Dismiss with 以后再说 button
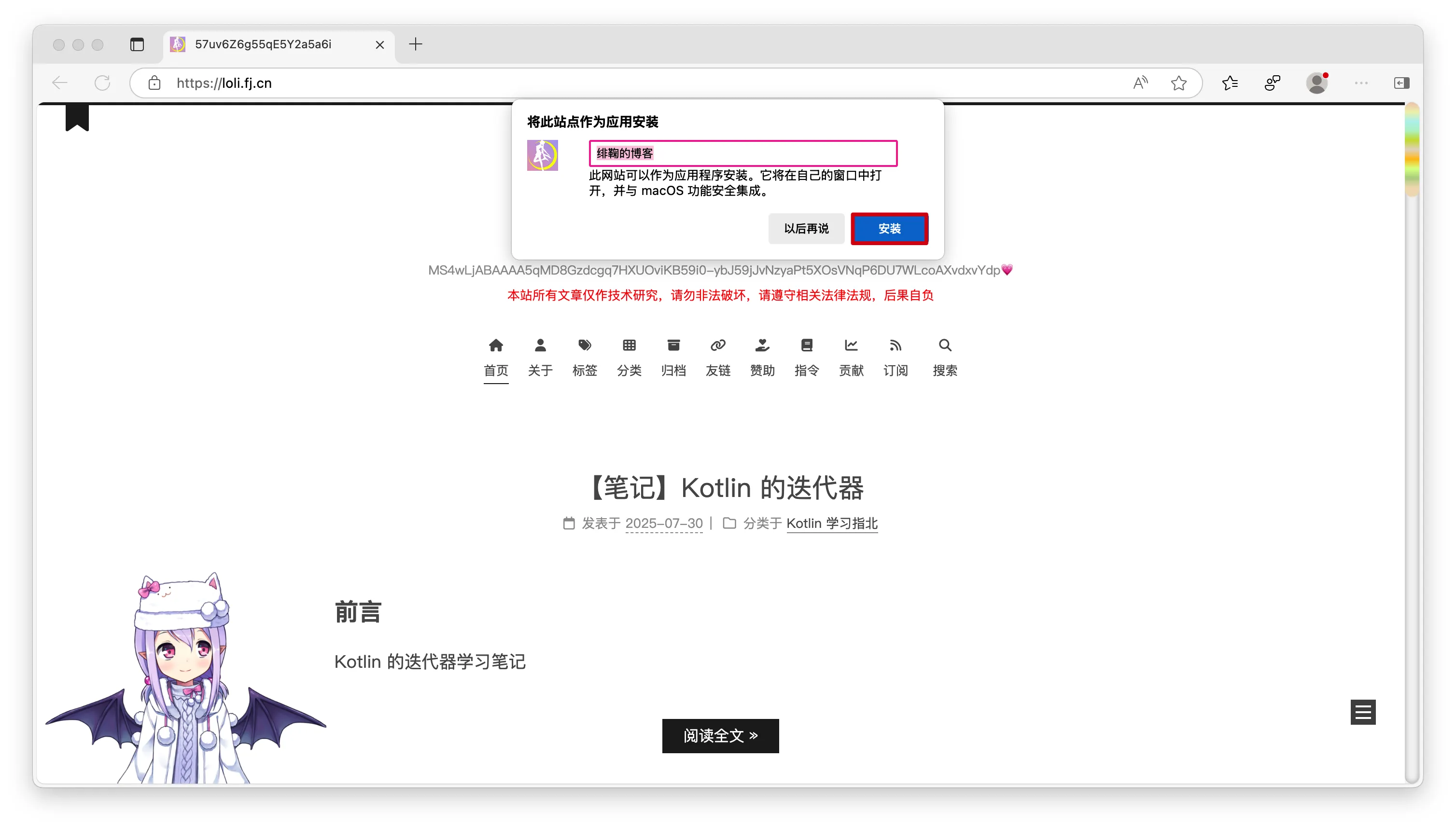The width and height of the screenshot is (1456, 828). point(806,229)
